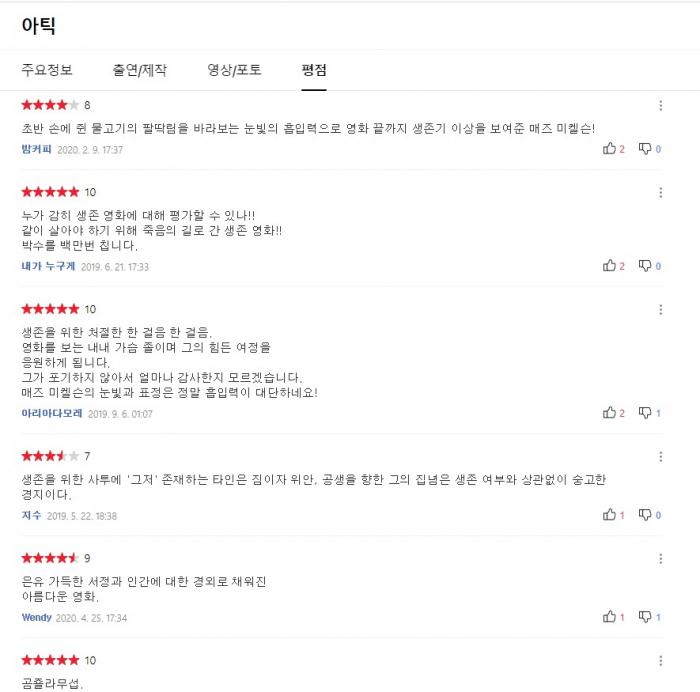Image resolution: width=700 pixels, height=692 pixels.
Task: Open more options for 밤커피's review
Action: click(660, 105)
